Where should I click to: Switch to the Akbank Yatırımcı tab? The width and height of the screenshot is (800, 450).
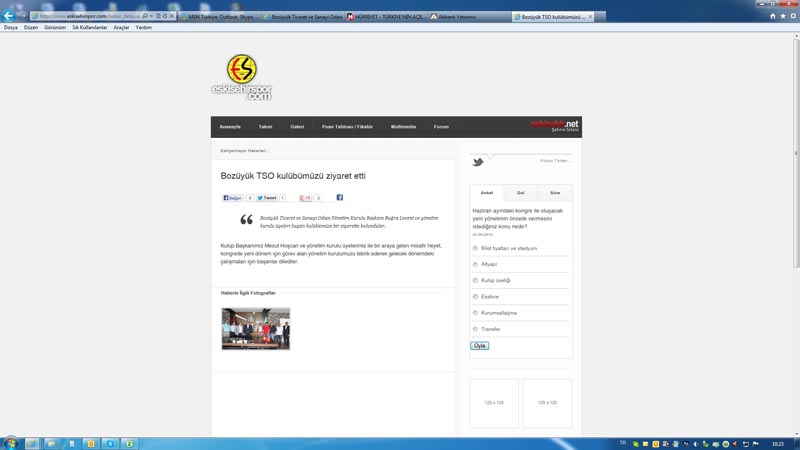pos(470,17)
